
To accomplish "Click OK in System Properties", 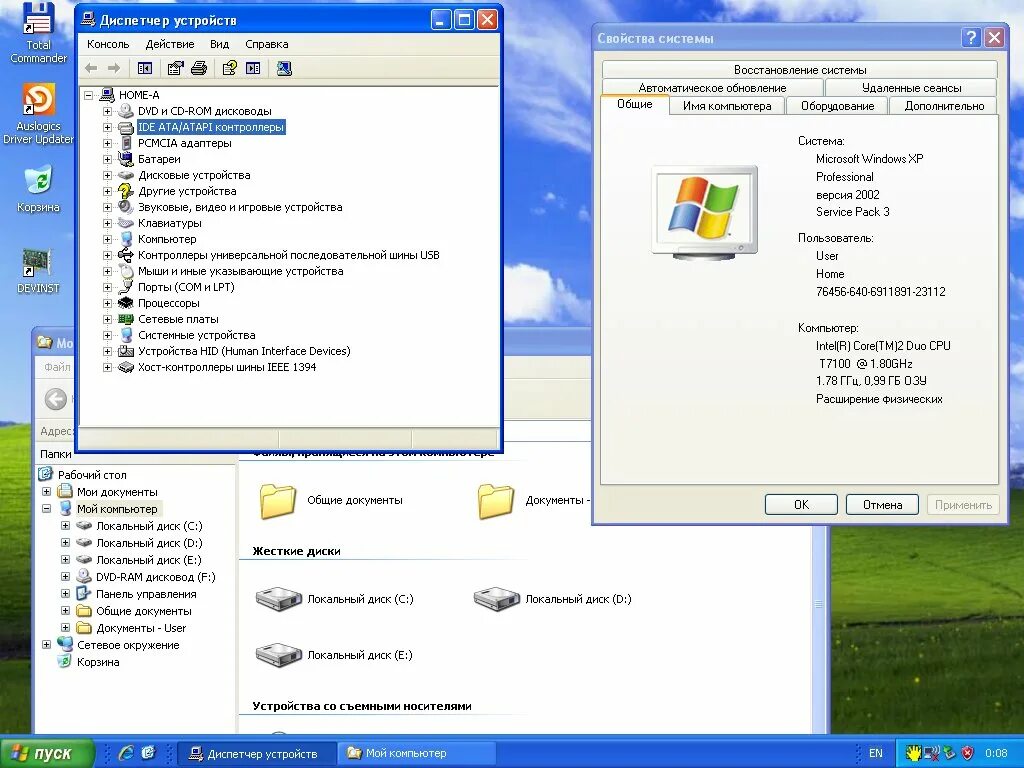I will [801, 505].
